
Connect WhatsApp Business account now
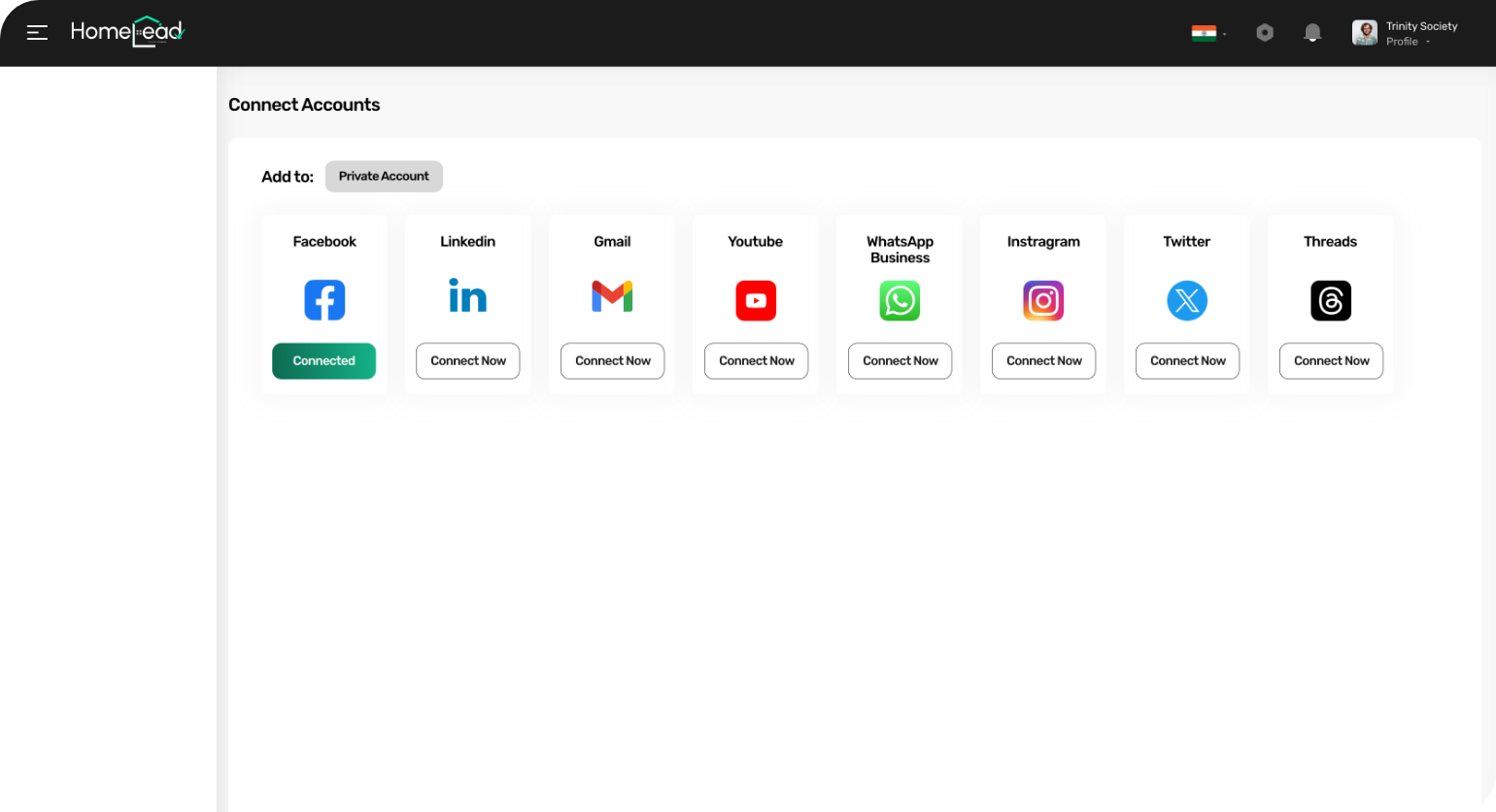pyautogui.click(x=900, y=361)
